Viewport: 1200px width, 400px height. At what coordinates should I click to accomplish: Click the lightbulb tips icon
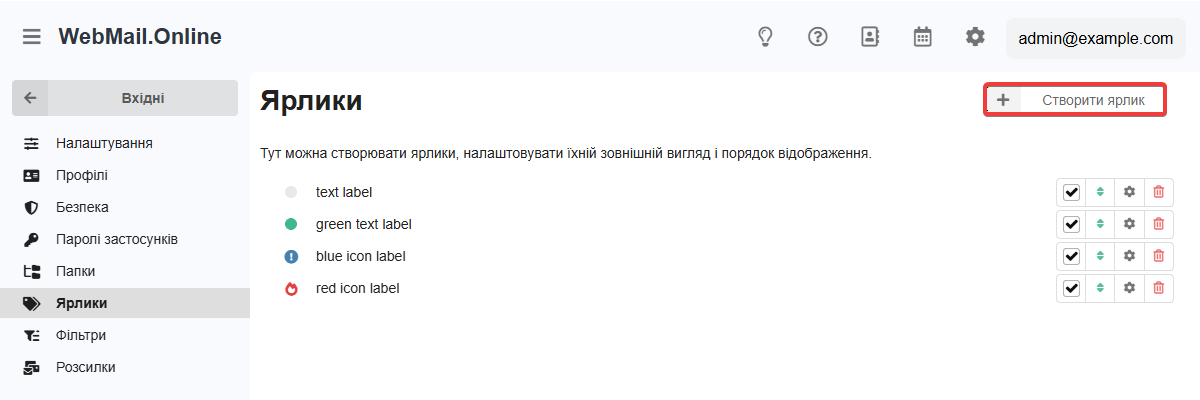(765, 37)
